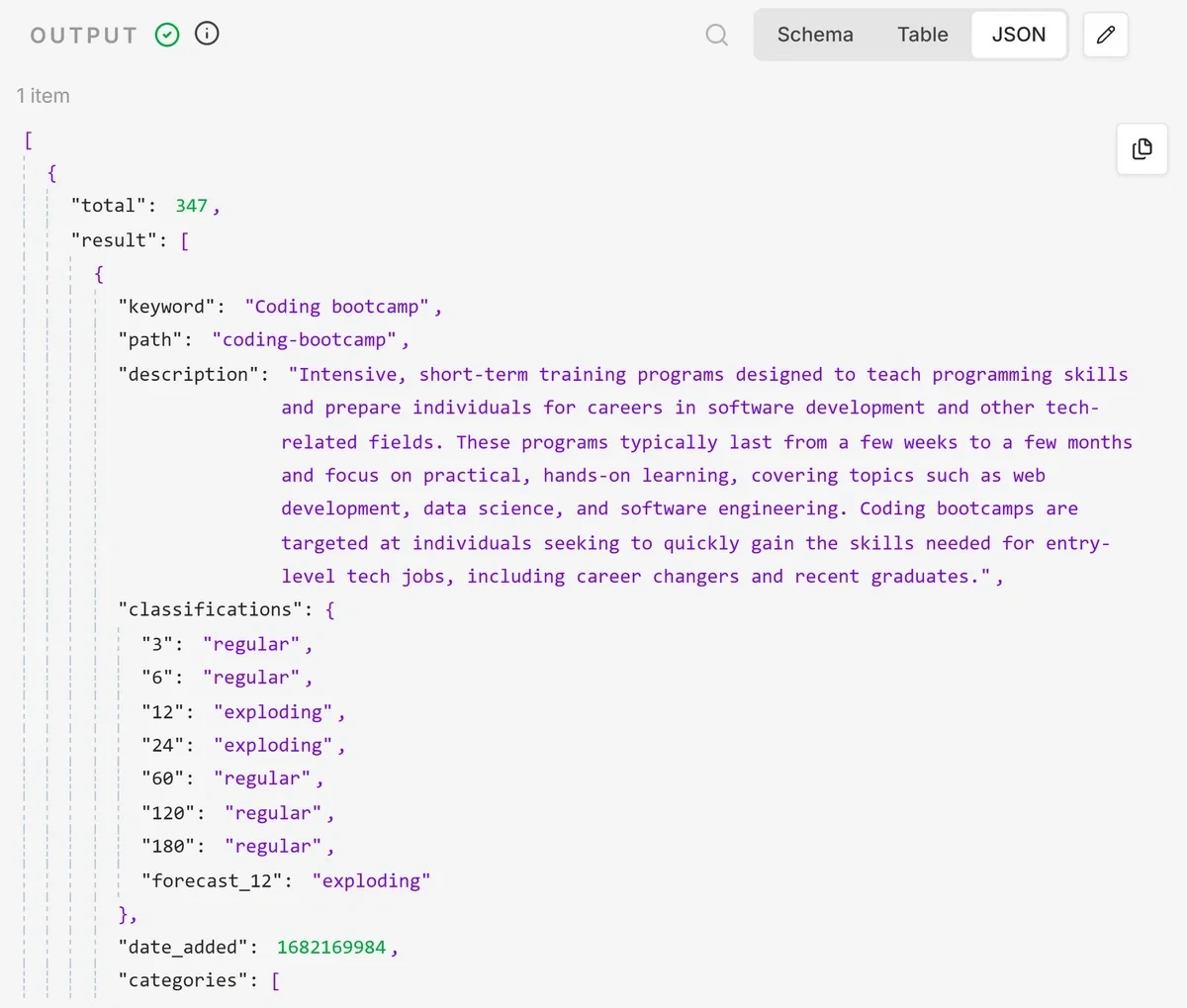Click the OUTPUT panel heading
The width and height of the screenshot is (1187, 1008).
tap(84, 36)
